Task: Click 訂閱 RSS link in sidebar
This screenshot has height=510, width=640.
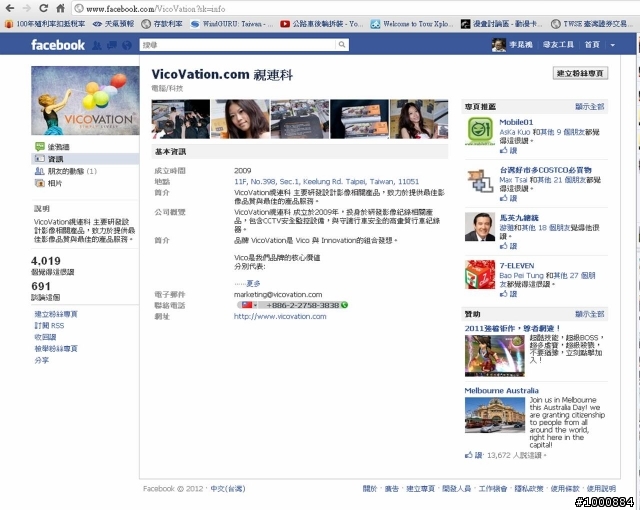Action: [x=49, y=326]
